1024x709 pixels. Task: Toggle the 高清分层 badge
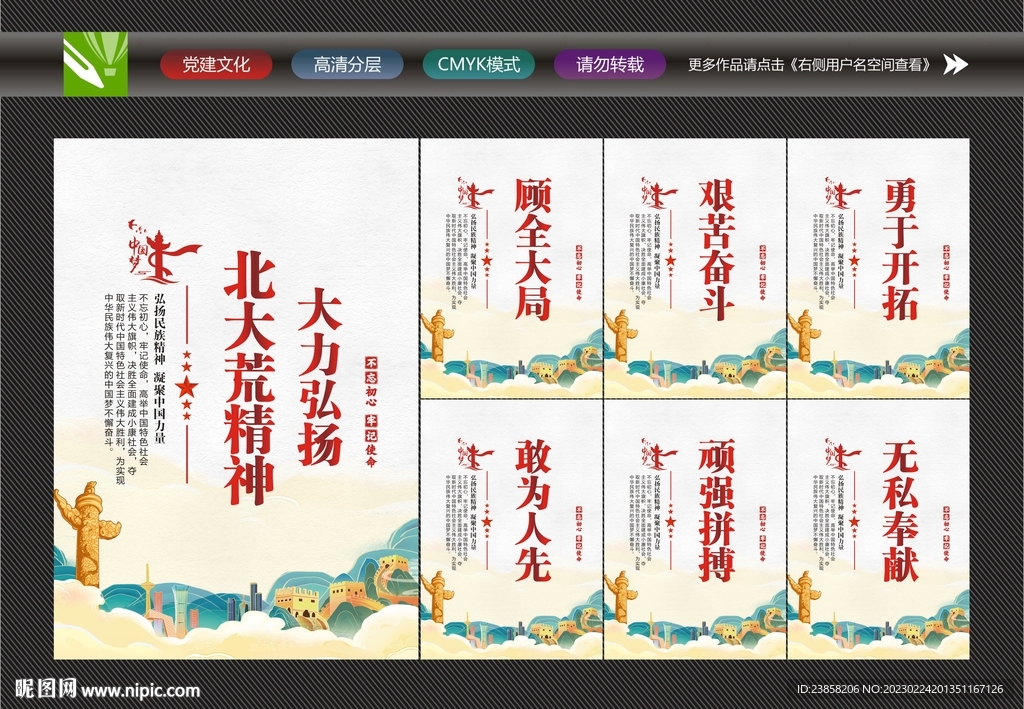coord(345,63)
